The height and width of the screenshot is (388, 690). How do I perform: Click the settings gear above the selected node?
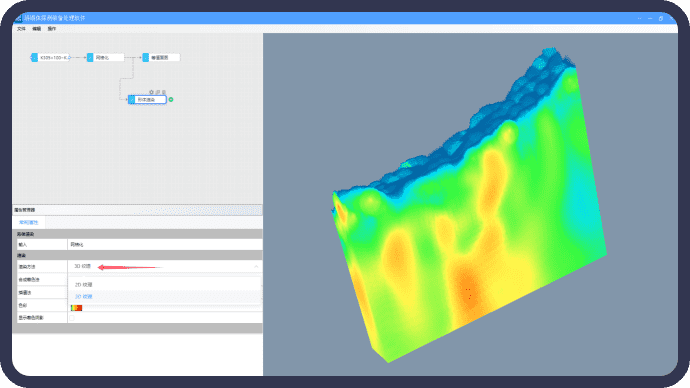pyautogui.click(x=151, y=92)
